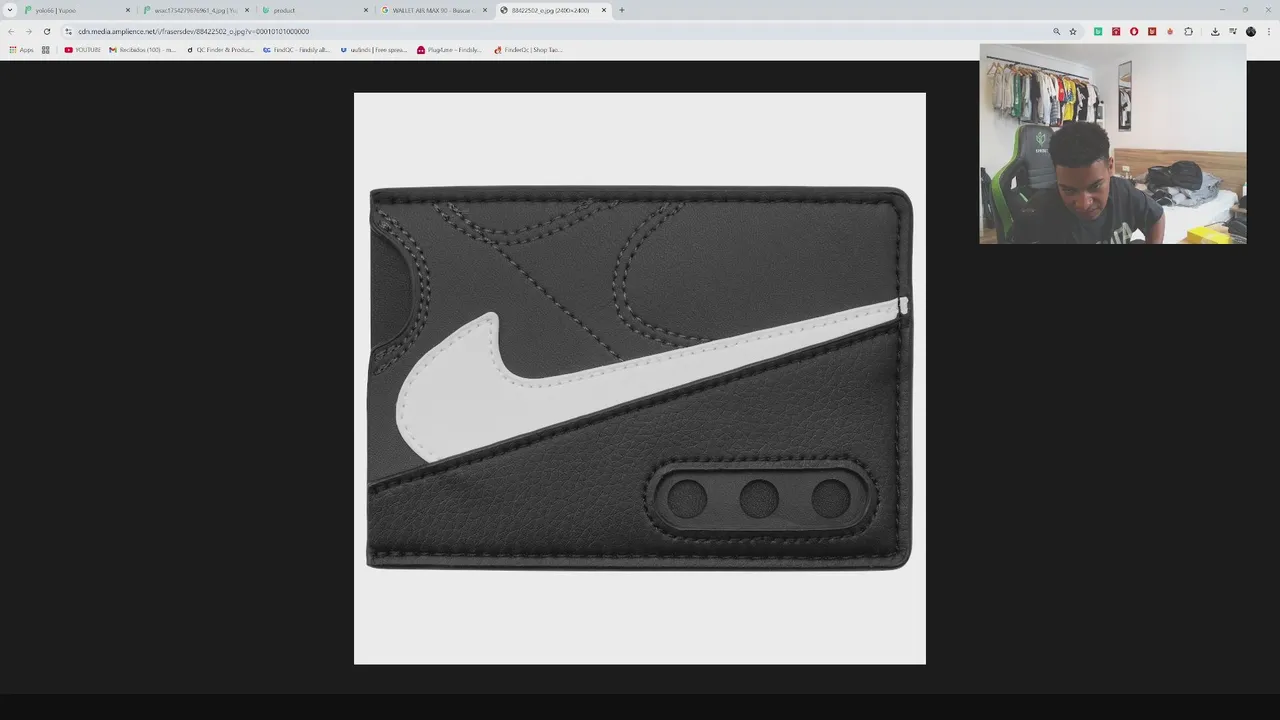
Task: Reload the current page
Action: [46, 31]
